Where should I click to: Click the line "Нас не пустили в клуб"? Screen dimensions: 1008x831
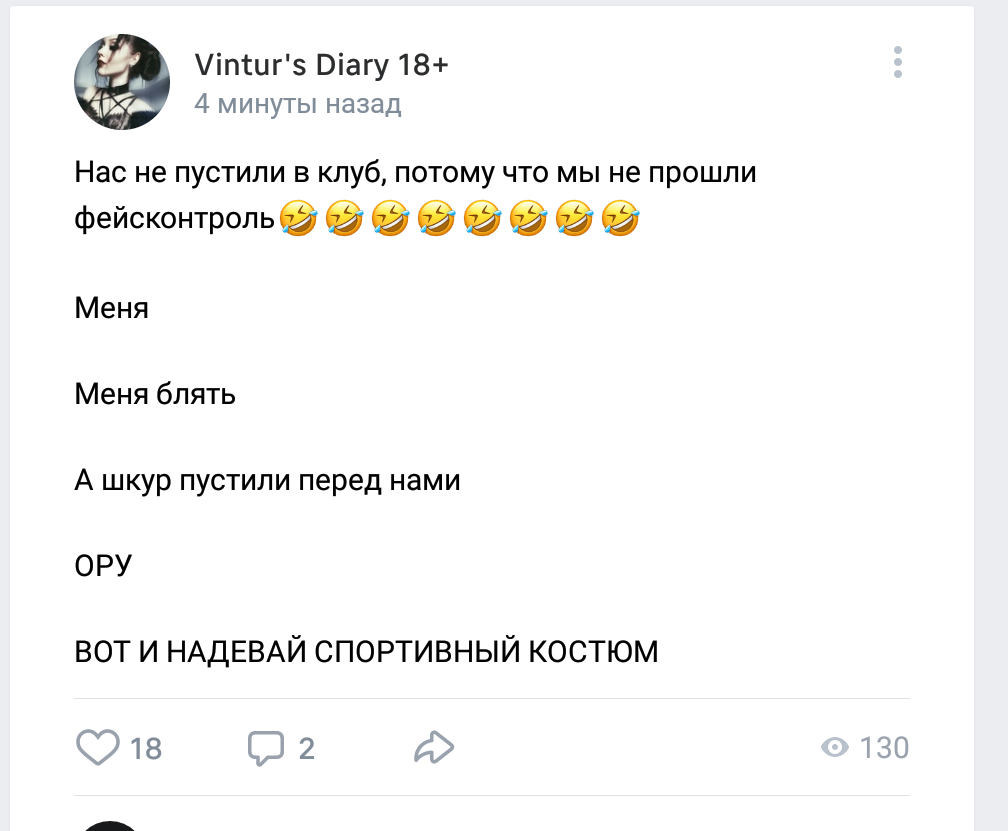[x=230, y=173]
